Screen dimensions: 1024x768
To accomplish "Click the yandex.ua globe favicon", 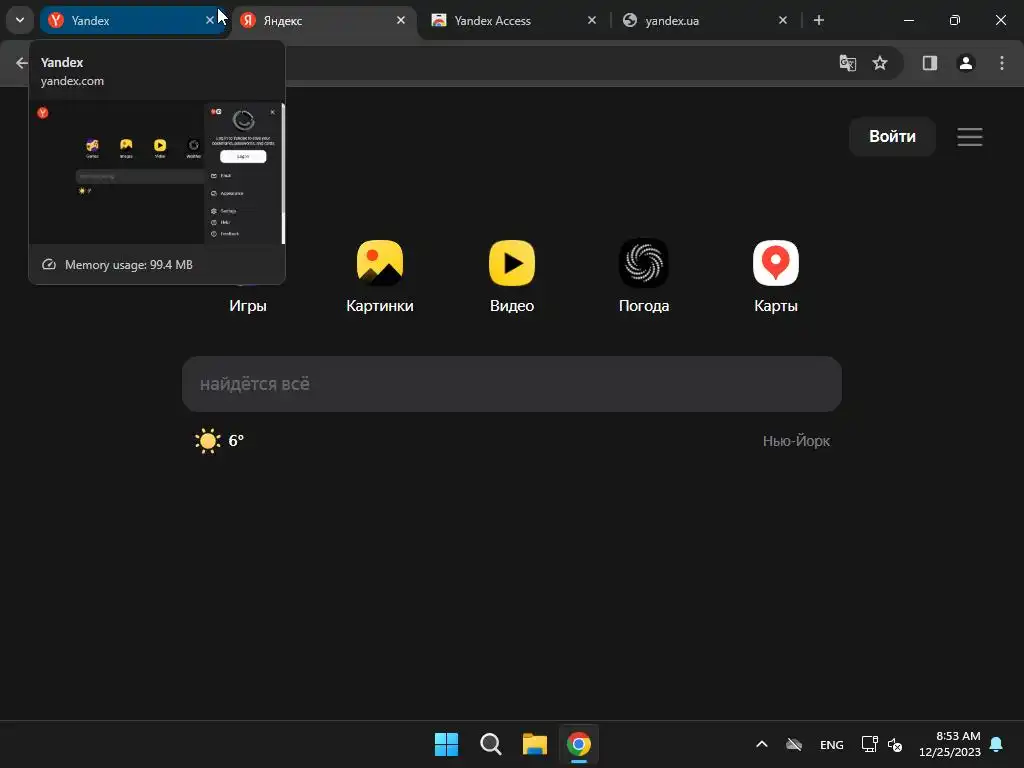I will point(630,20).
